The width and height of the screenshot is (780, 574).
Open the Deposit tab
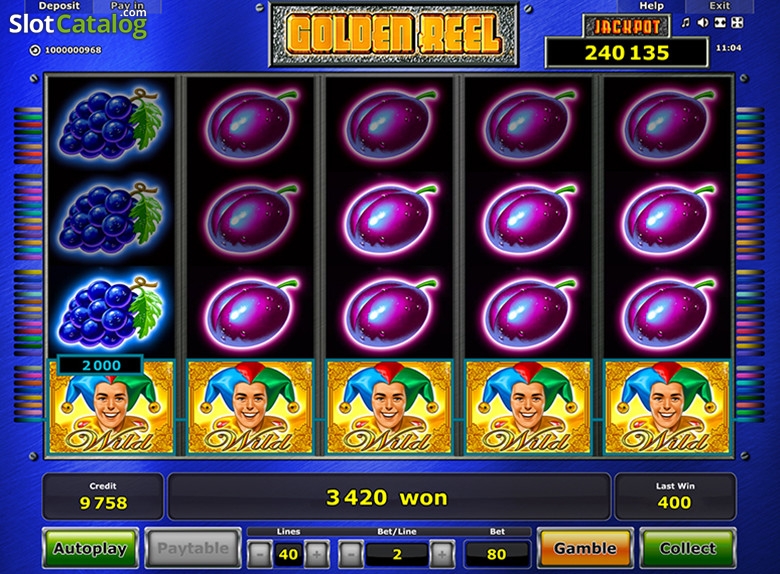59,6
